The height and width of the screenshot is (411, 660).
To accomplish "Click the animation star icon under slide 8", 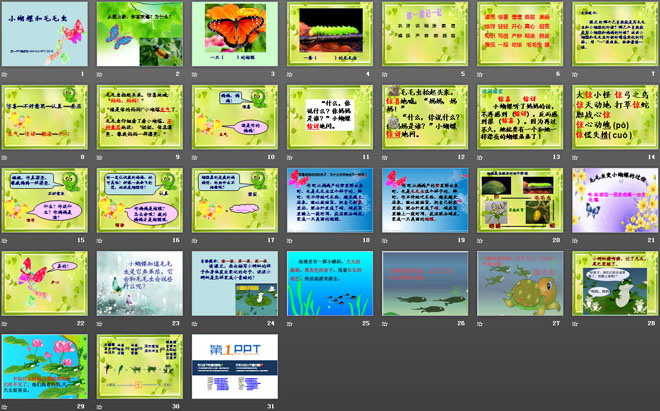I will 4,157.
